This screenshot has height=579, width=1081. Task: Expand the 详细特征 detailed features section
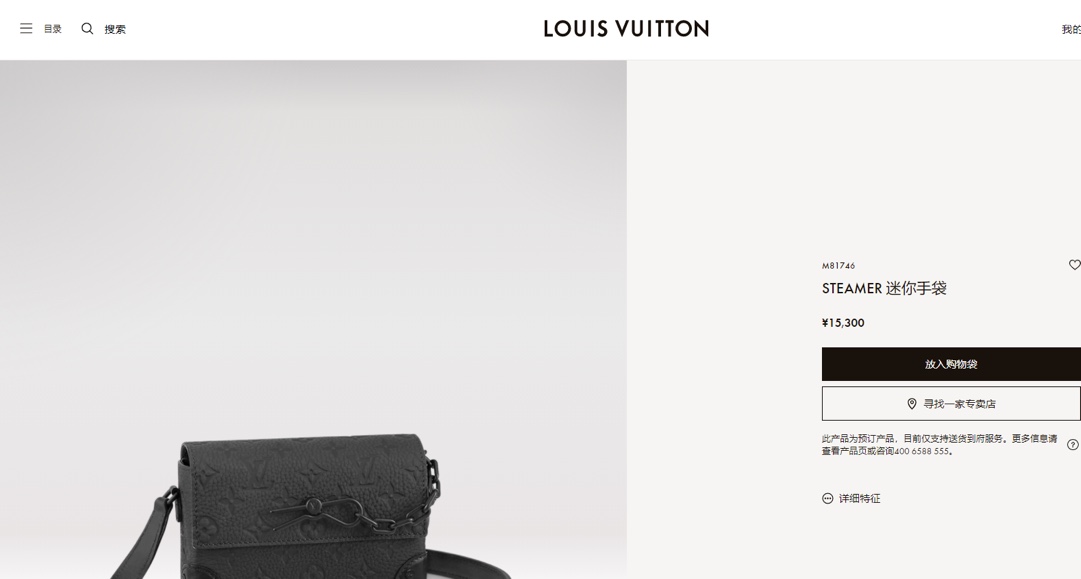click(860, 498)
